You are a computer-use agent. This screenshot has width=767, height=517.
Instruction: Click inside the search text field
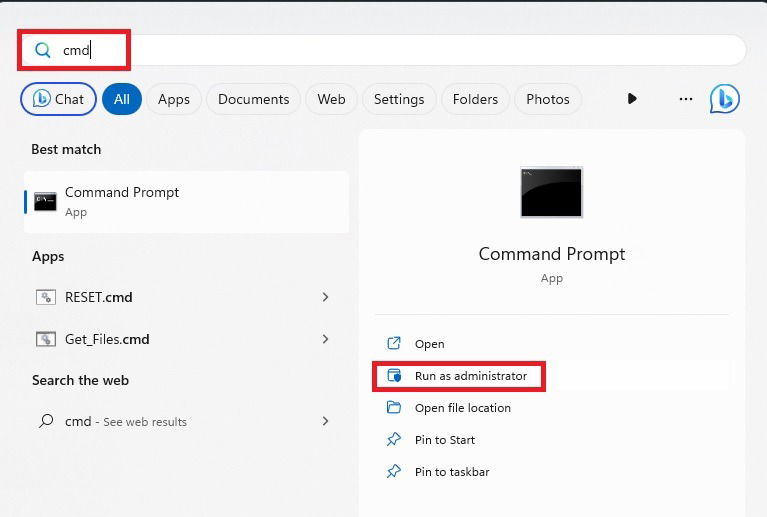click(x=382, y=50)
